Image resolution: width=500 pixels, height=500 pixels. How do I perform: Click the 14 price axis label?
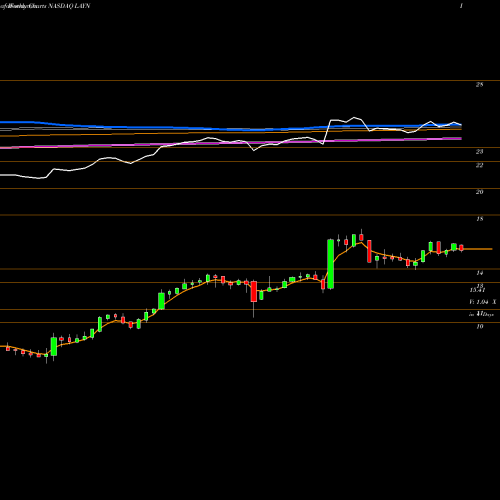click(x=479, y=273)
